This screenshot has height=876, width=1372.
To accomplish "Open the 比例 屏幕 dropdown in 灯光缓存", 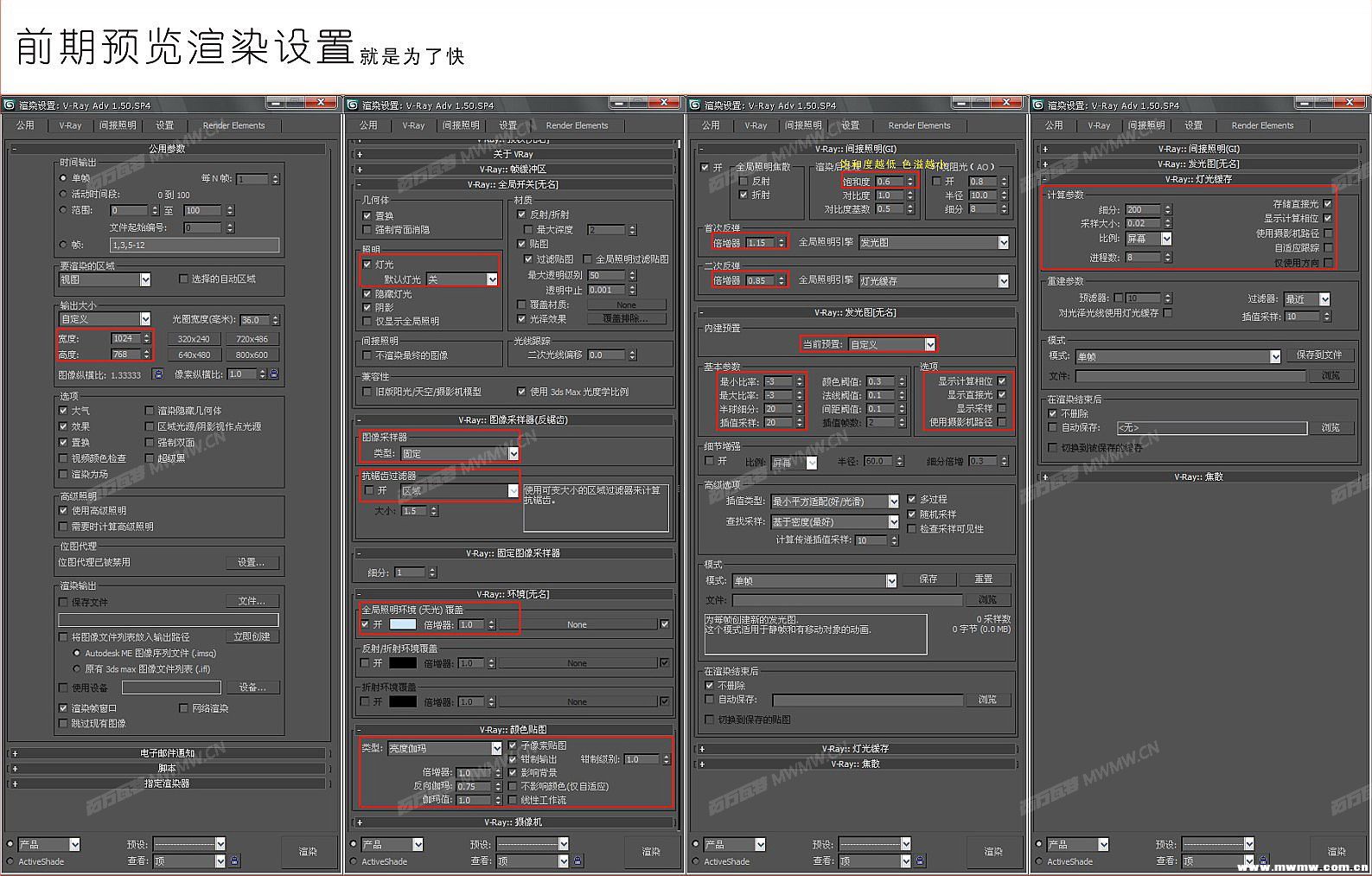I will coord(1148,239).
